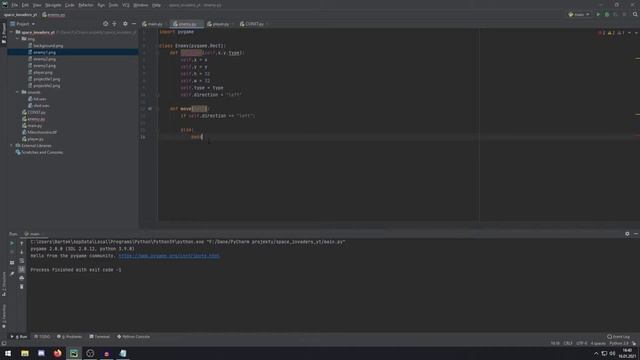
Task: Click the Python interpreter in the status bar
Action: point(619,344)
